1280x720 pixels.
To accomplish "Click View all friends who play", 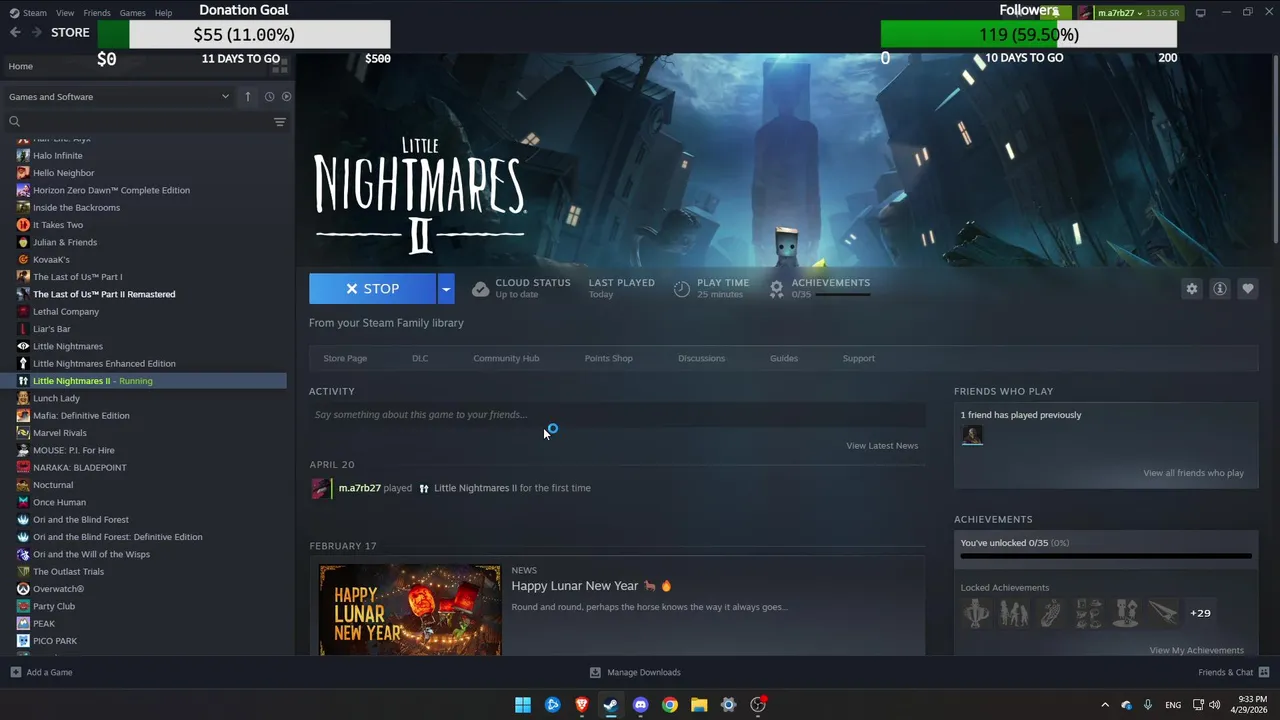I will [1194, 473].
